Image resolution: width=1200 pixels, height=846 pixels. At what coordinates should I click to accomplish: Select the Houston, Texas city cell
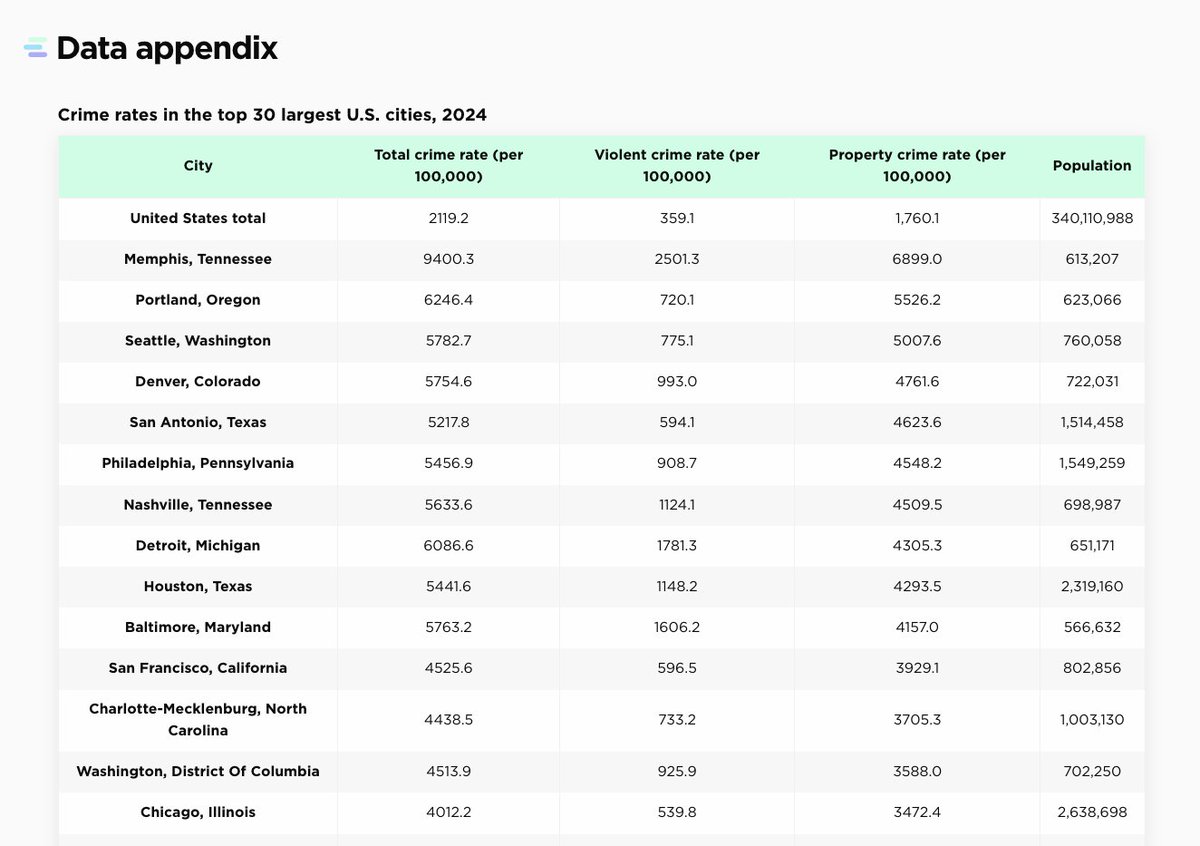coord(198,587)
